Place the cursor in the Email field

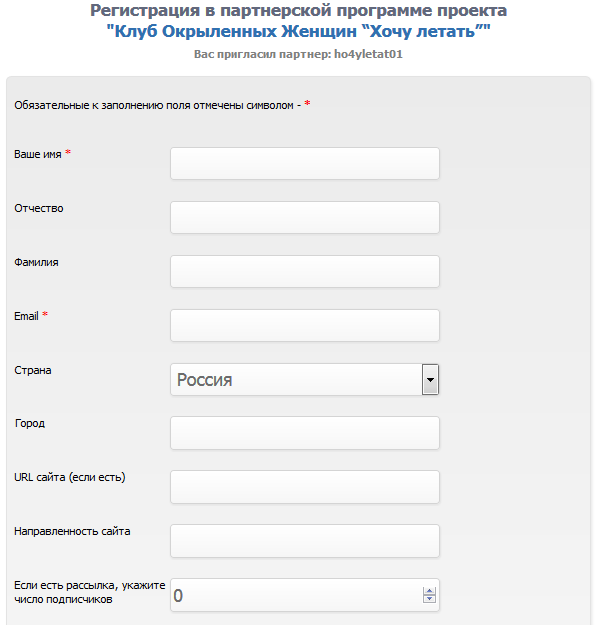[305, 325]
